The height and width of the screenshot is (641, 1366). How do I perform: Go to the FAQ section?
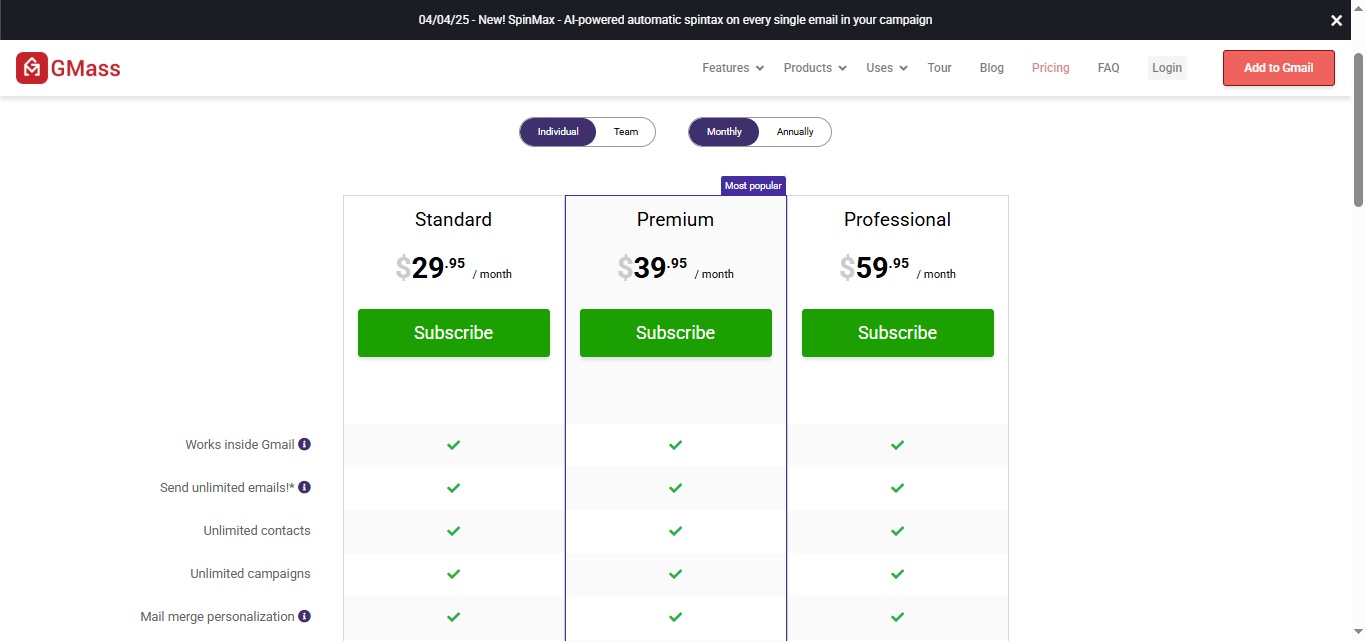click(1108, 67)
